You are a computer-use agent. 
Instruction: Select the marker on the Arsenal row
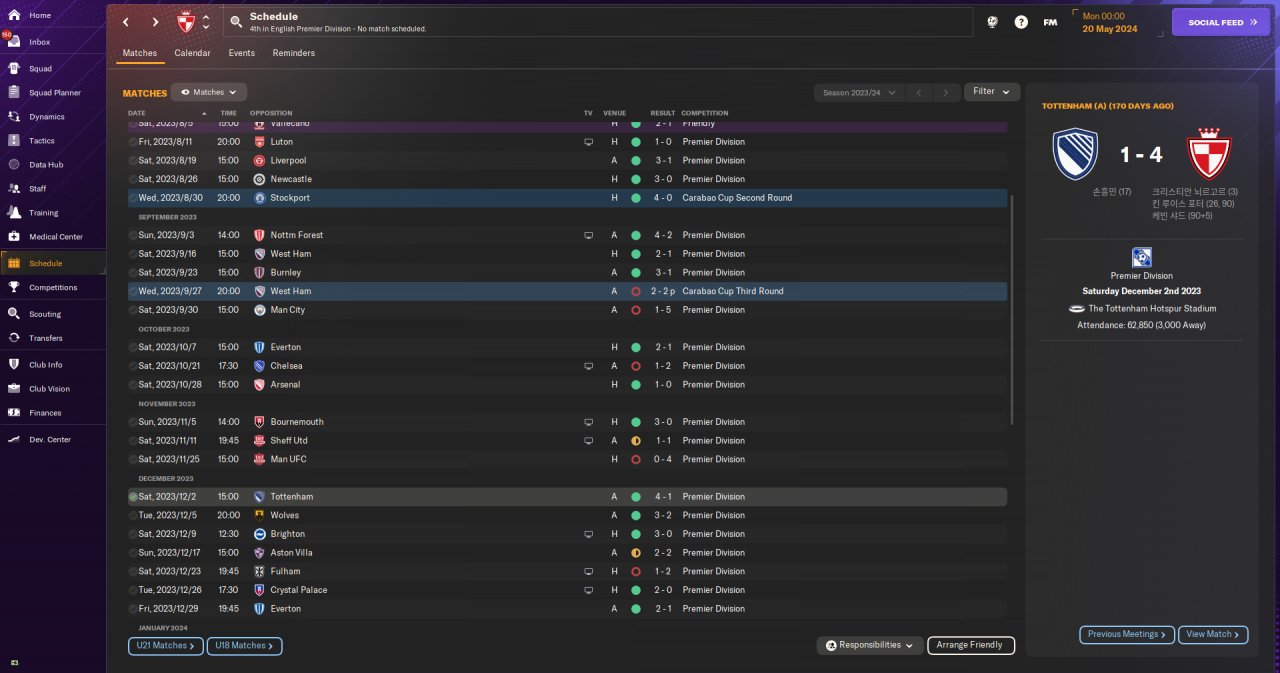133,384
